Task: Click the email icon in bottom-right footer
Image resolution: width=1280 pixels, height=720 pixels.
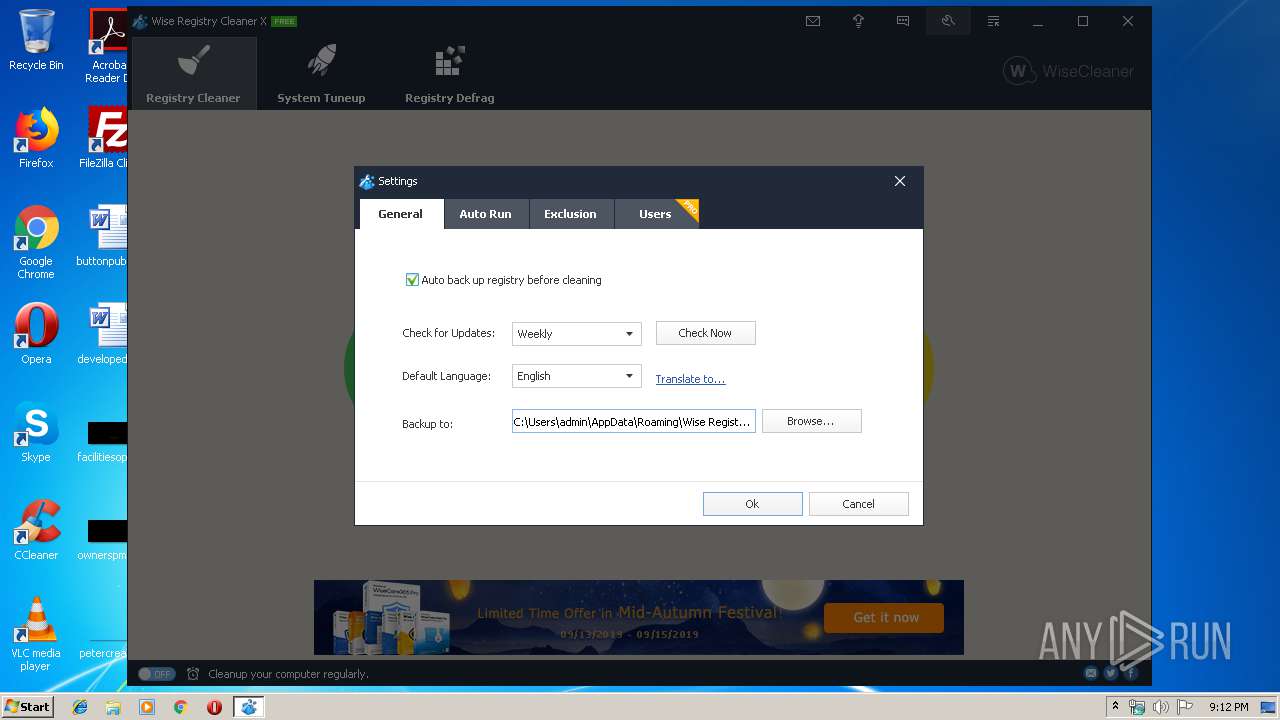Action: point(1091,674)
